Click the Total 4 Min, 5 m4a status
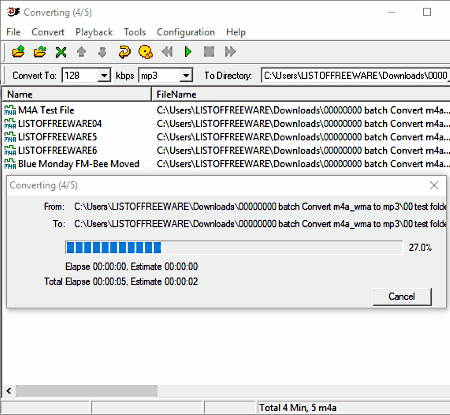The image size is (450, 415). click(298, 408)
